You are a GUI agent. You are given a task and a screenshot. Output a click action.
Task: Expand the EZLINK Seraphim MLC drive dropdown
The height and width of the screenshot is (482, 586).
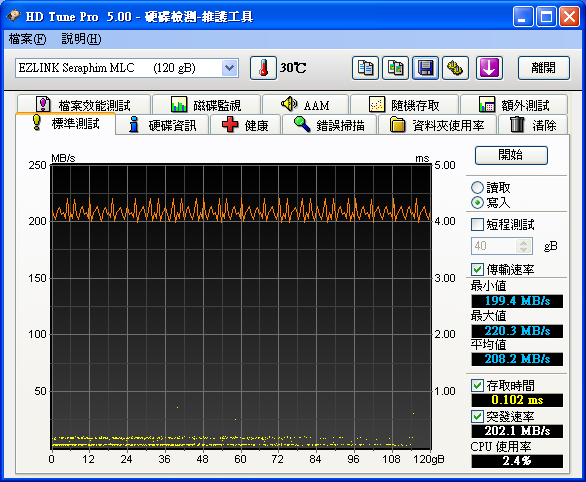(229, 68)
